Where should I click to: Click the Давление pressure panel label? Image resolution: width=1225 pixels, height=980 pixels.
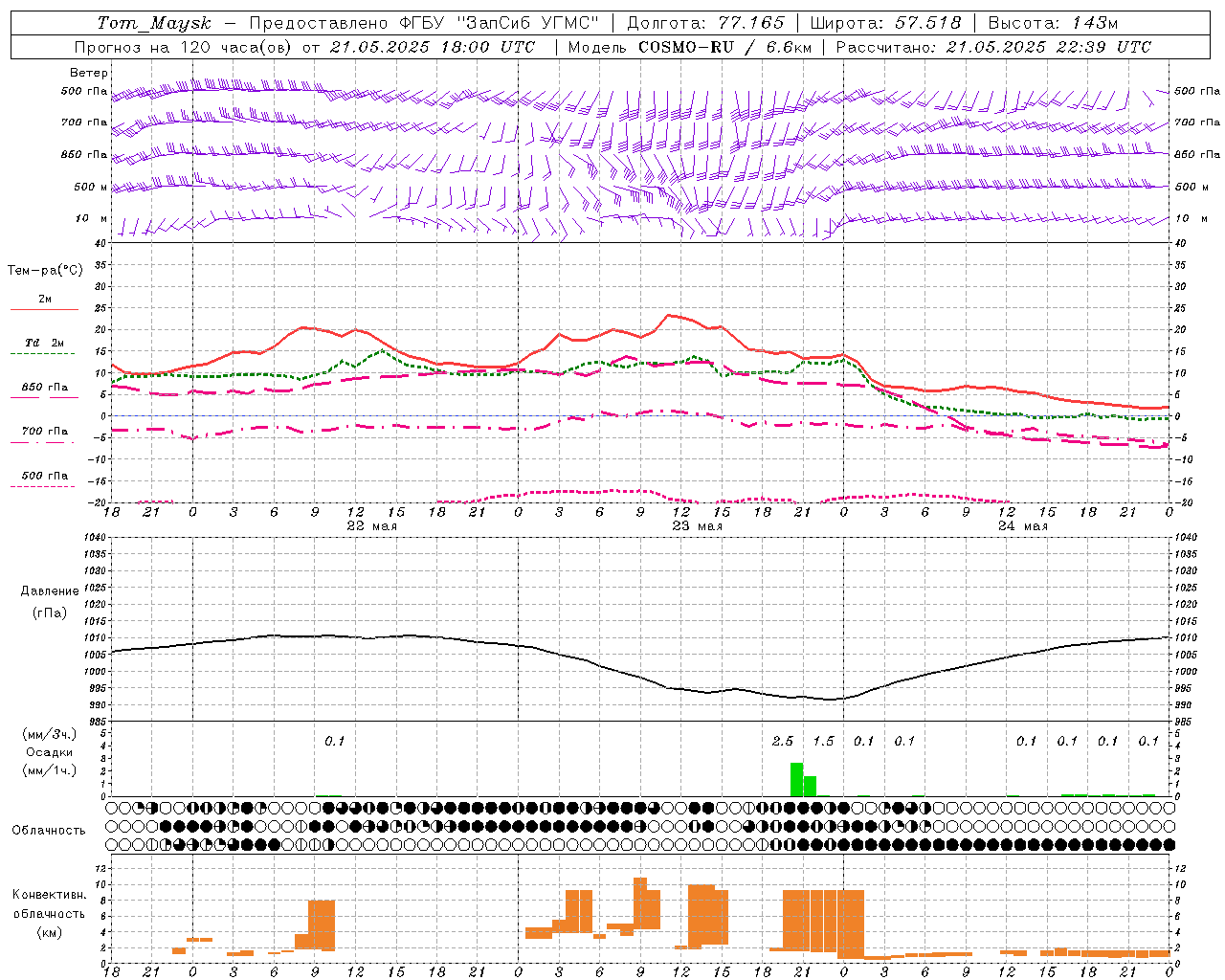(50, 591)
